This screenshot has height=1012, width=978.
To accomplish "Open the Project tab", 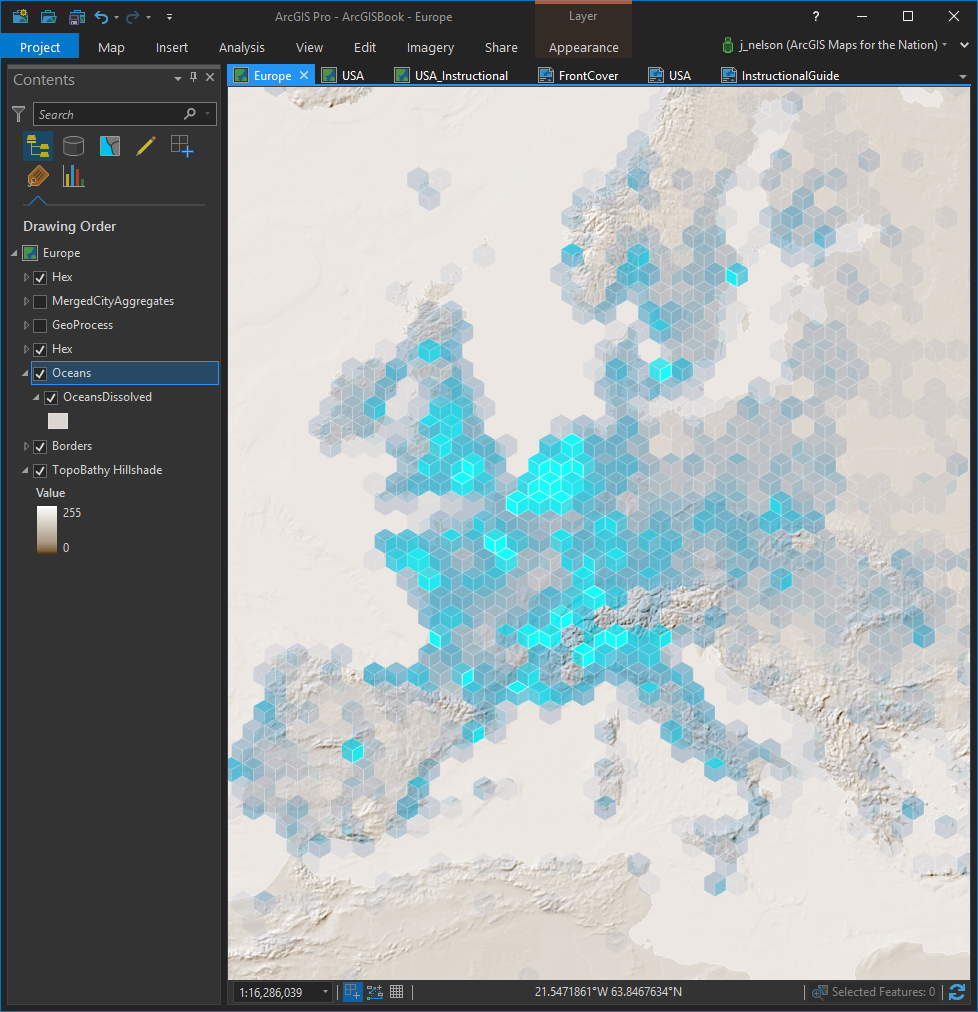I will pos(40,47).
